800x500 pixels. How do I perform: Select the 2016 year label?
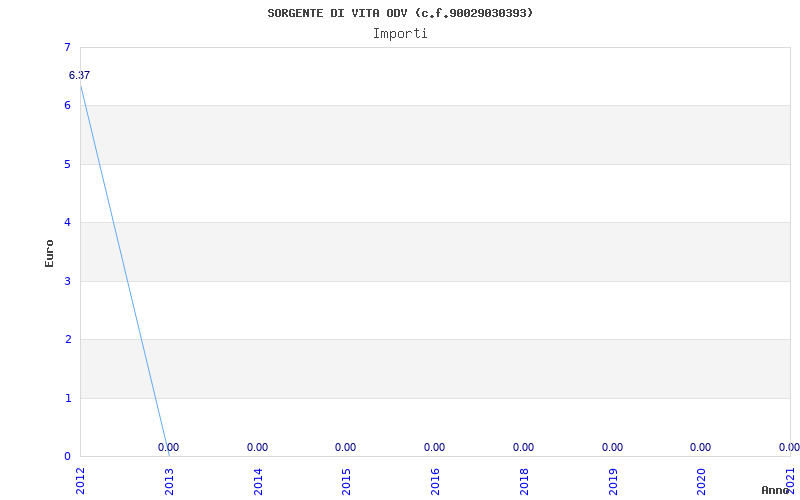(435, 482)
